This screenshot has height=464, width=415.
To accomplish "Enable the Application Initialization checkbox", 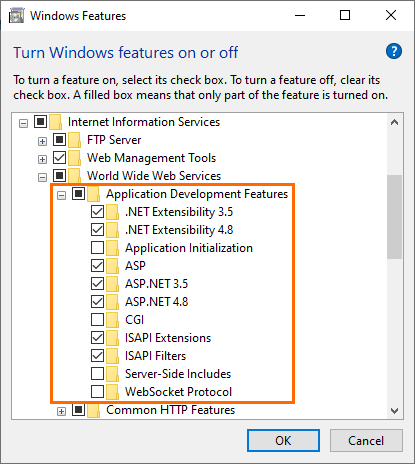I will coord(97,248).
